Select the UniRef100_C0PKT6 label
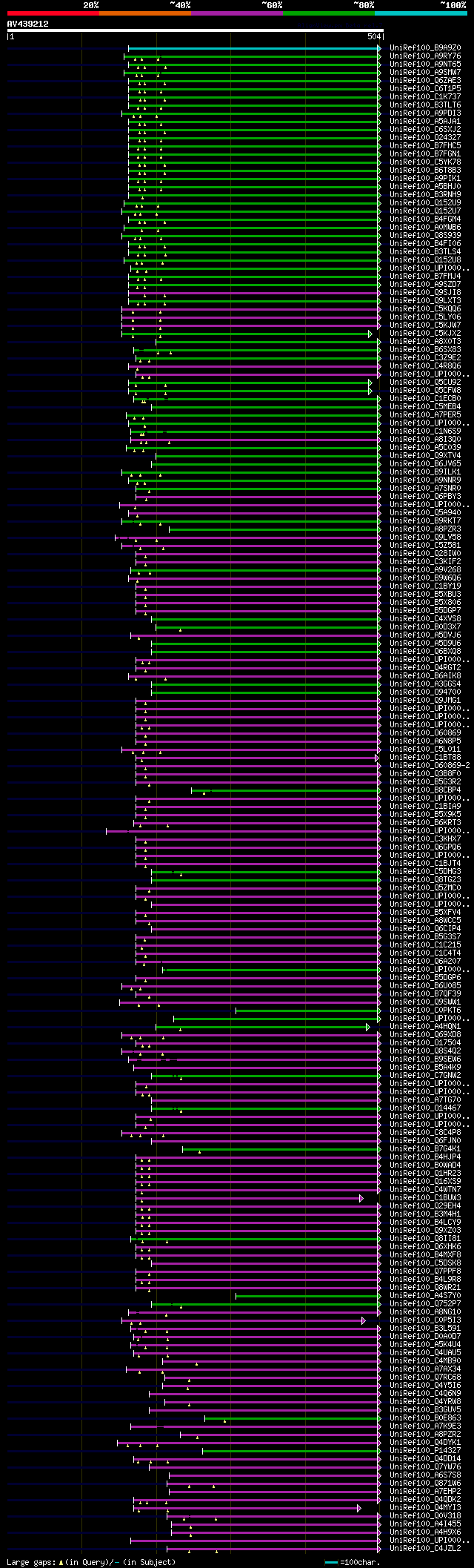 point(425,1010)
